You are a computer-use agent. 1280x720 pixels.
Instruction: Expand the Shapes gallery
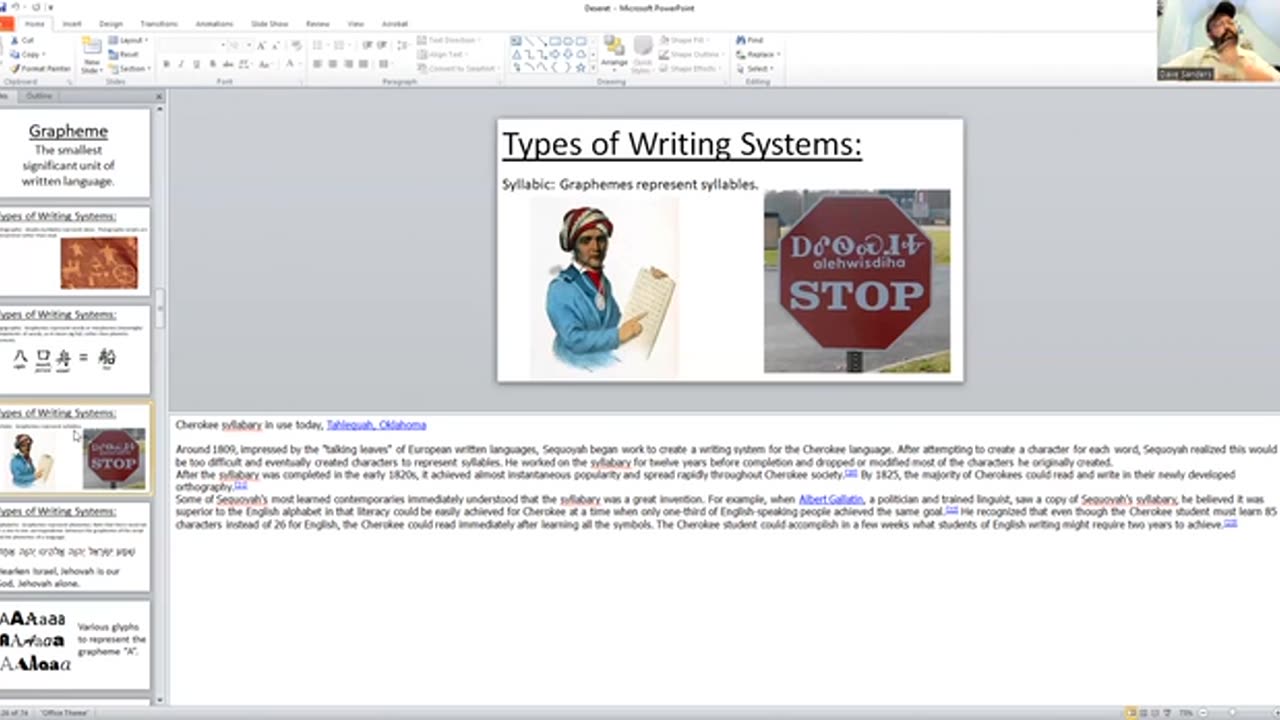click(593, 68)
